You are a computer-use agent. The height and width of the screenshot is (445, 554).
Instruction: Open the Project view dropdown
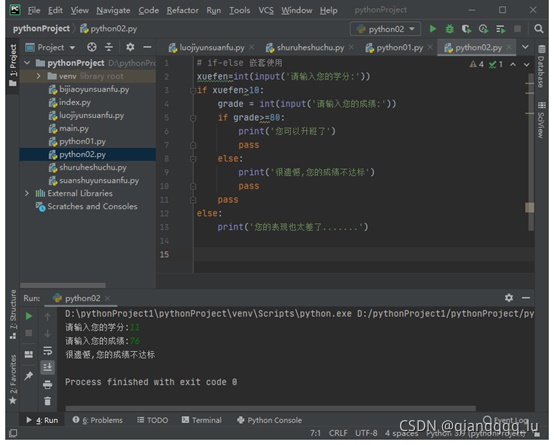51,47
